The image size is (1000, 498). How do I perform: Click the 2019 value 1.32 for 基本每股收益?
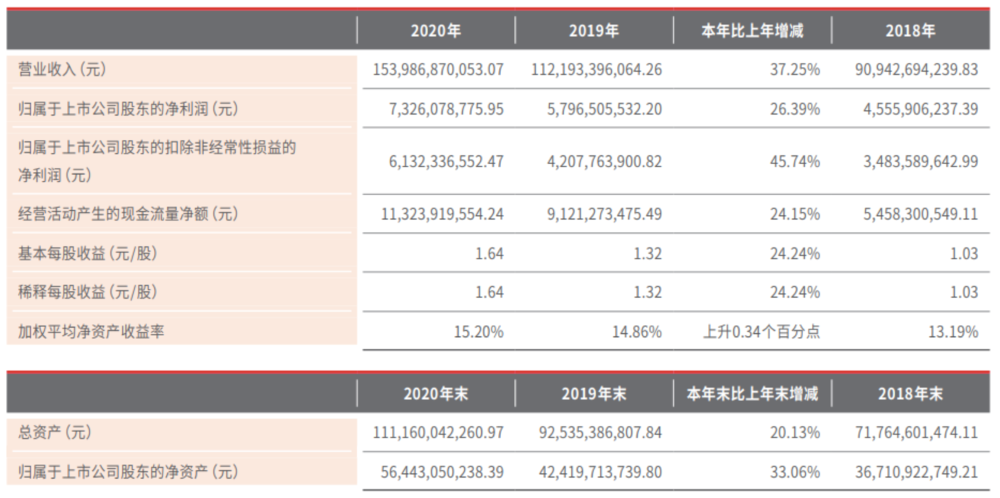[x=648, y=253]
